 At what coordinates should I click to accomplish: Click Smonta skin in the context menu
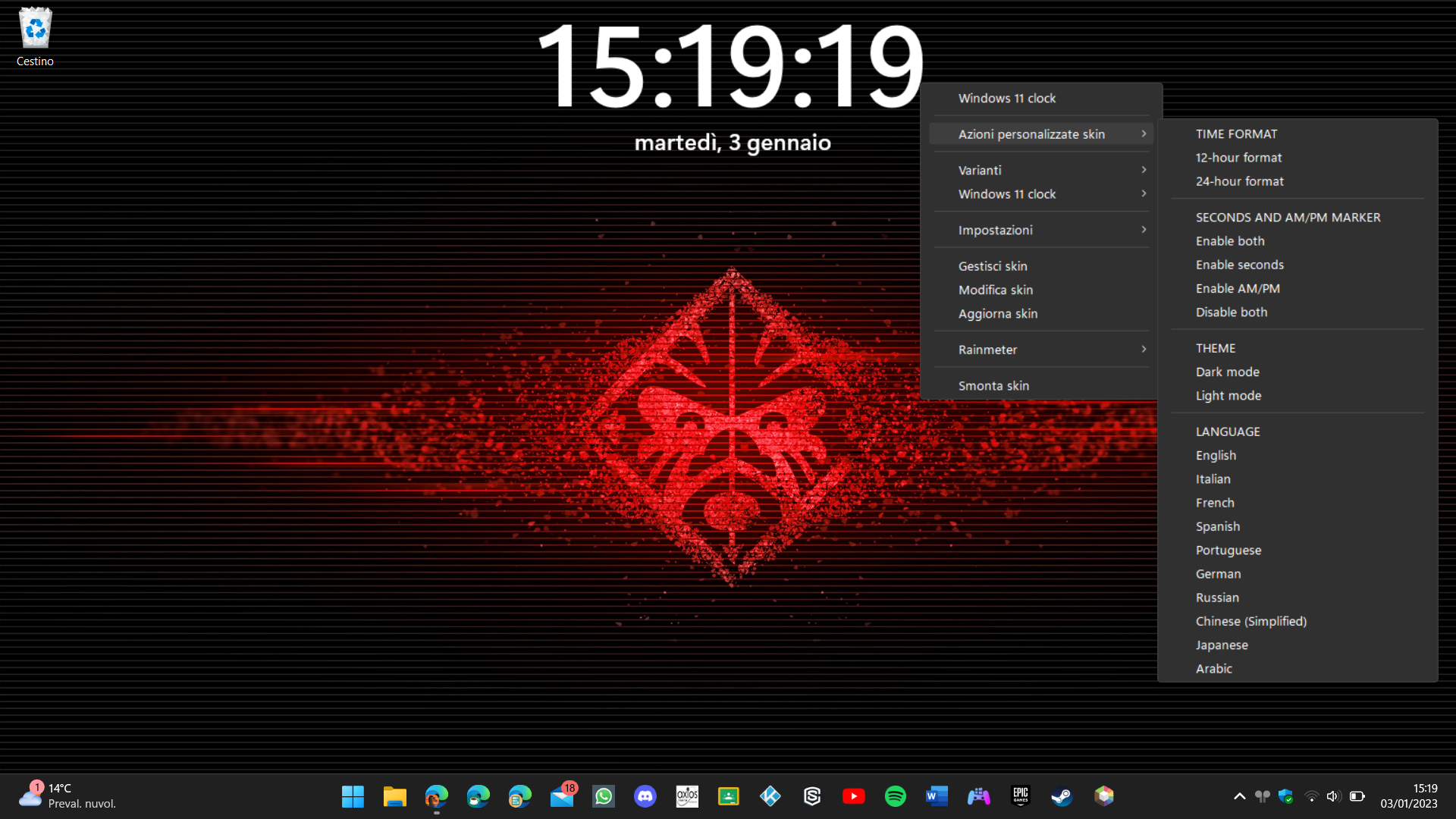point(993,385)
